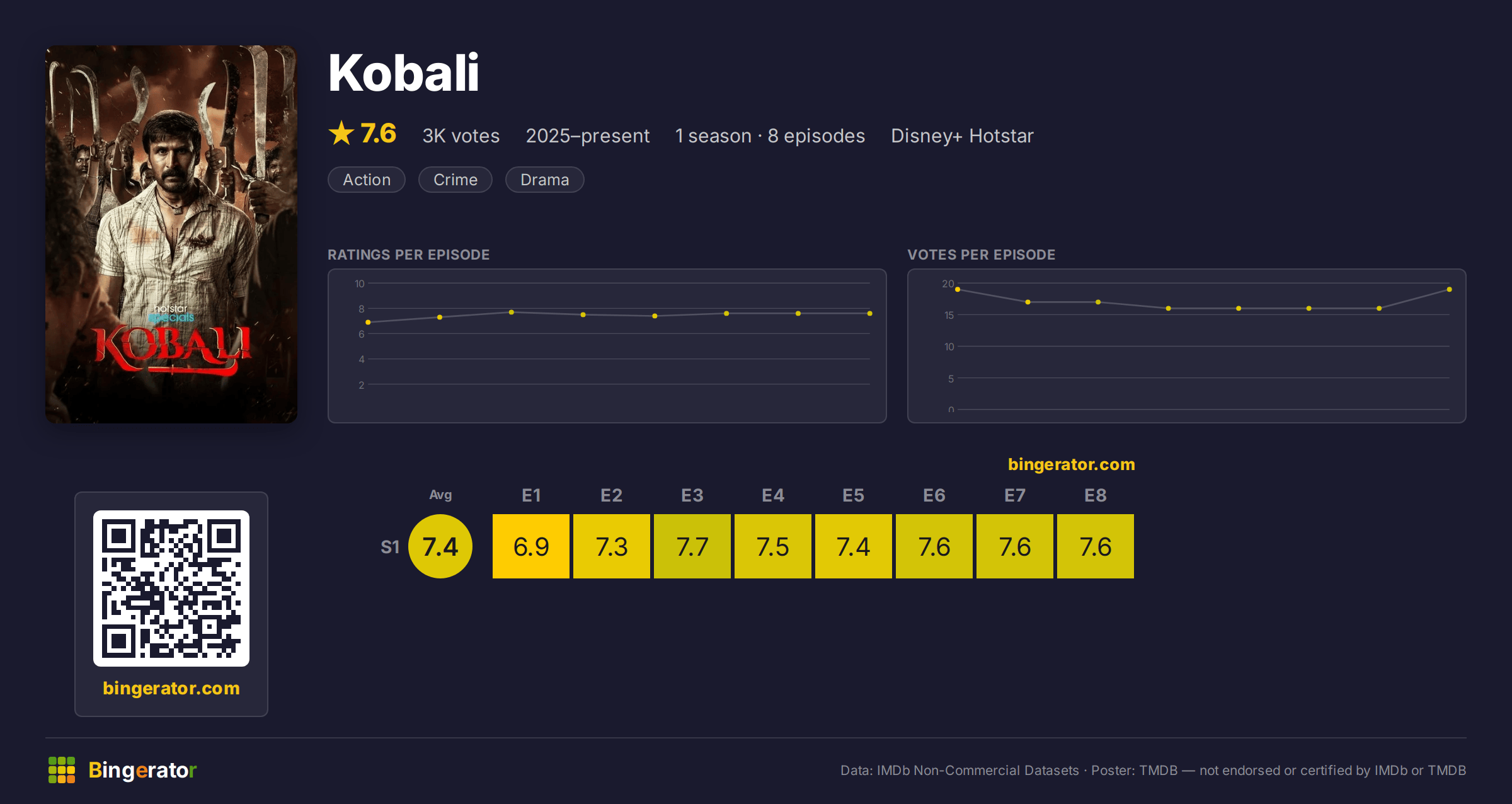Viewport: 1512px width, 804px height.
Task: Open bingerator.com link above episode grid
Action: (1071, 464)
